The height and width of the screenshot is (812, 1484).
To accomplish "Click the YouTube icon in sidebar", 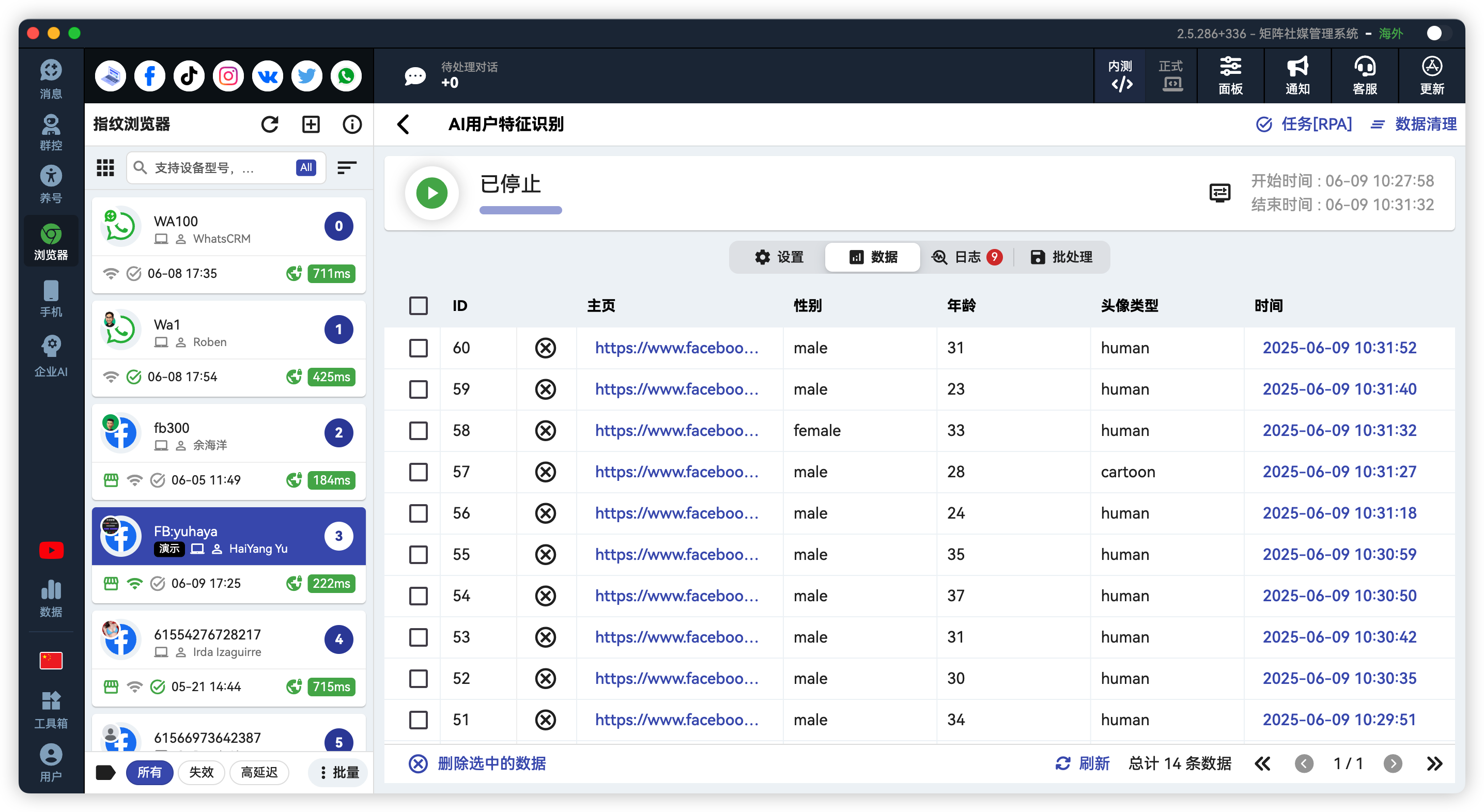I will tap(51, 550).
